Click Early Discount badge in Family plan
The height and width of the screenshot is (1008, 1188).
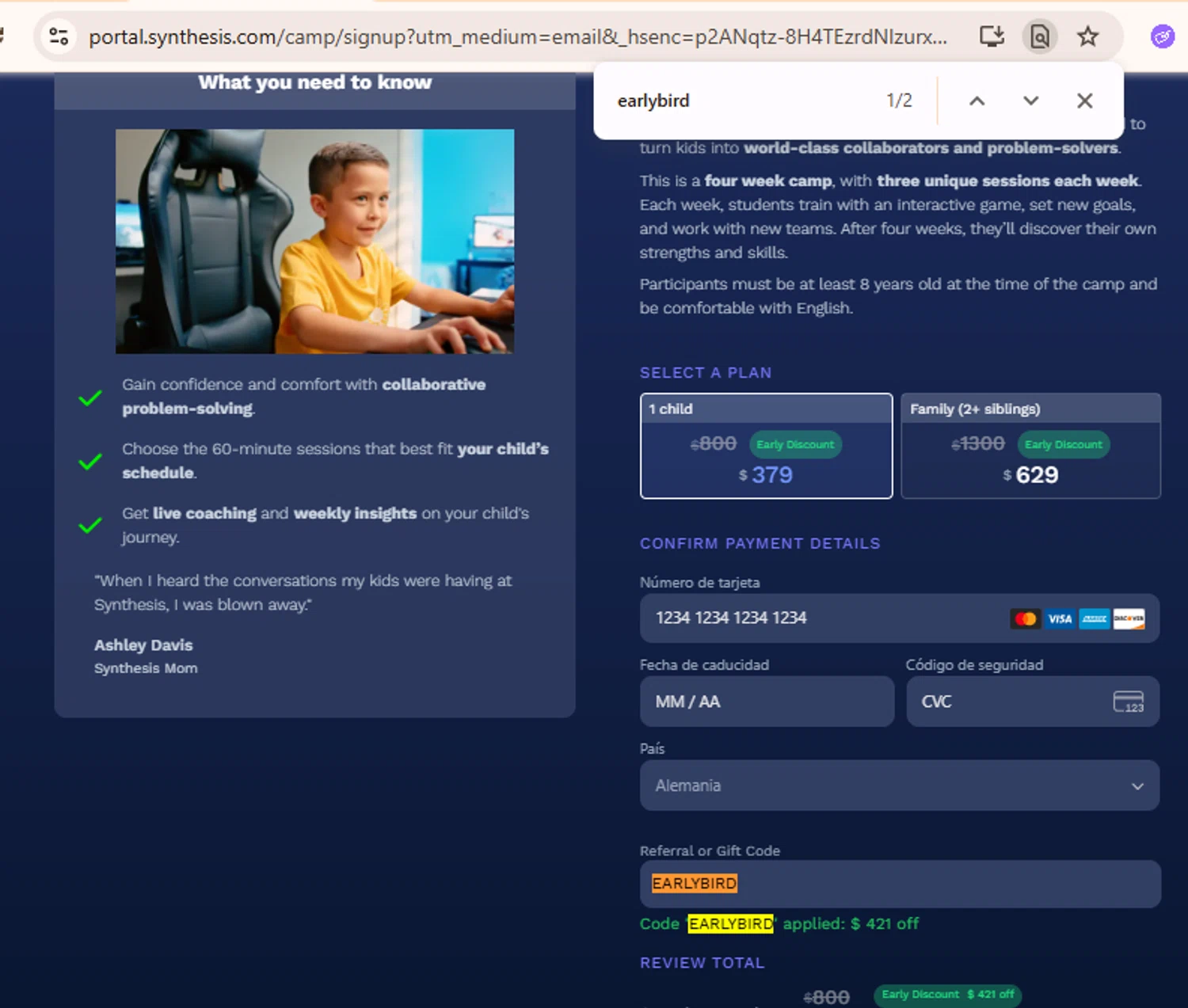1063,444
